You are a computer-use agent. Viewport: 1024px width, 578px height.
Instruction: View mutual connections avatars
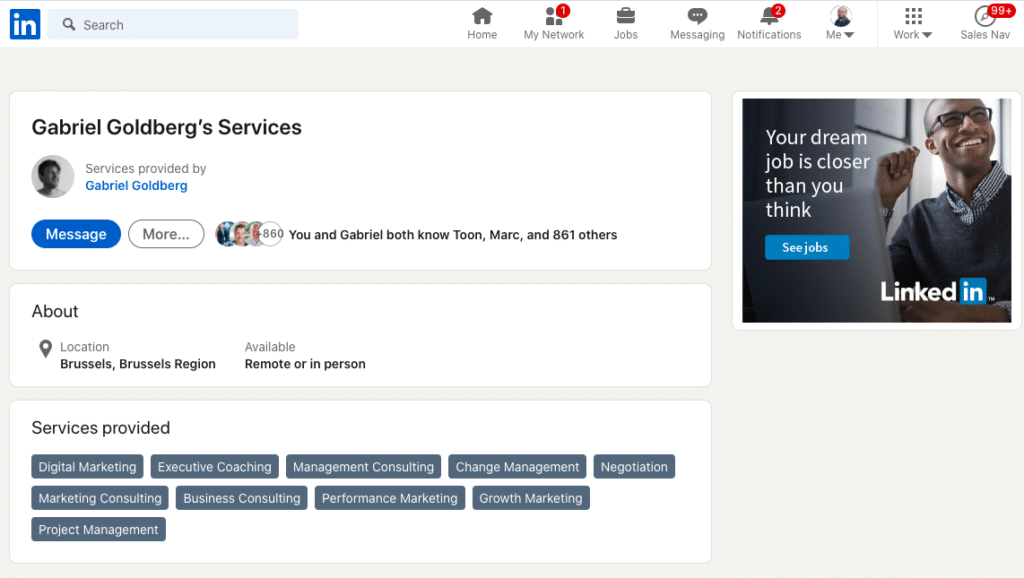248,234
